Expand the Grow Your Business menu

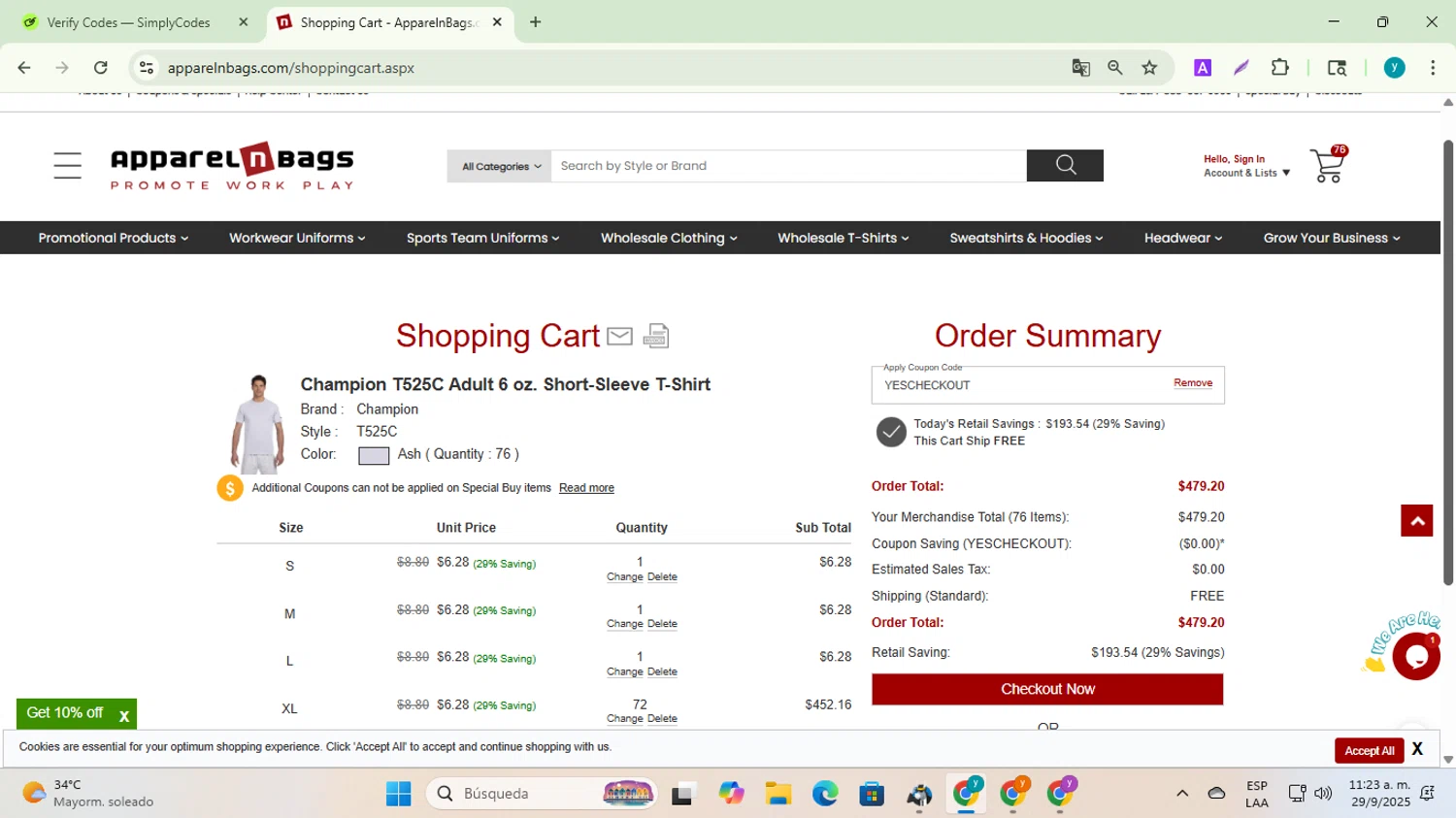pyautogui.click(x=1332, y=238)
